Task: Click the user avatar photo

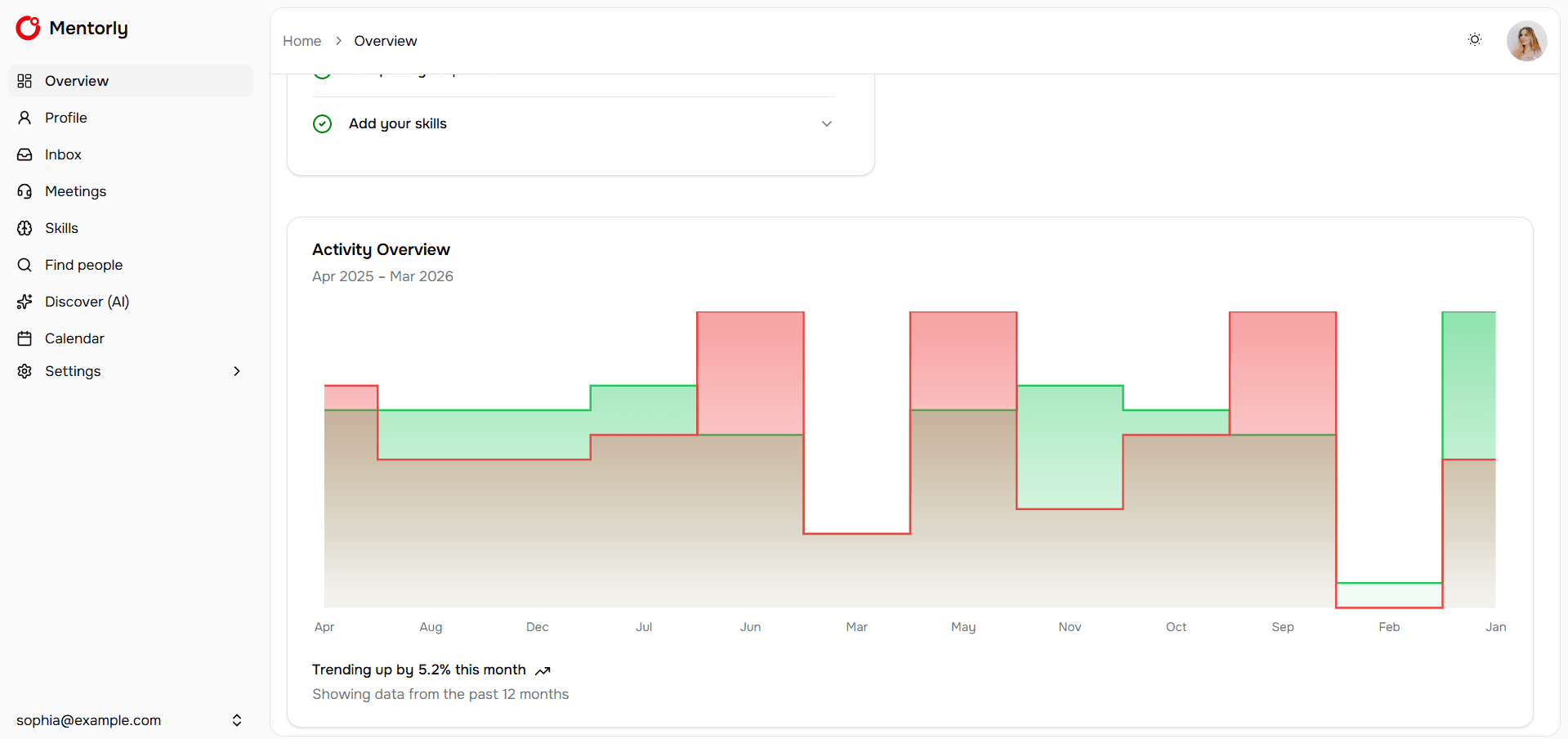Action: [1526, 41]
